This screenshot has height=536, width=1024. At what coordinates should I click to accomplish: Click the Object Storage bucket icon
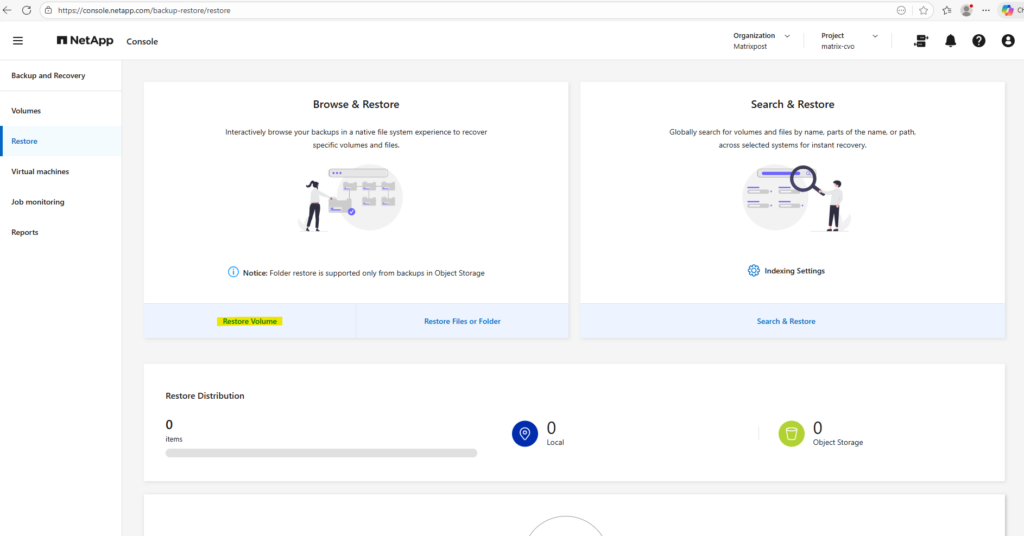tap(791, 434)
